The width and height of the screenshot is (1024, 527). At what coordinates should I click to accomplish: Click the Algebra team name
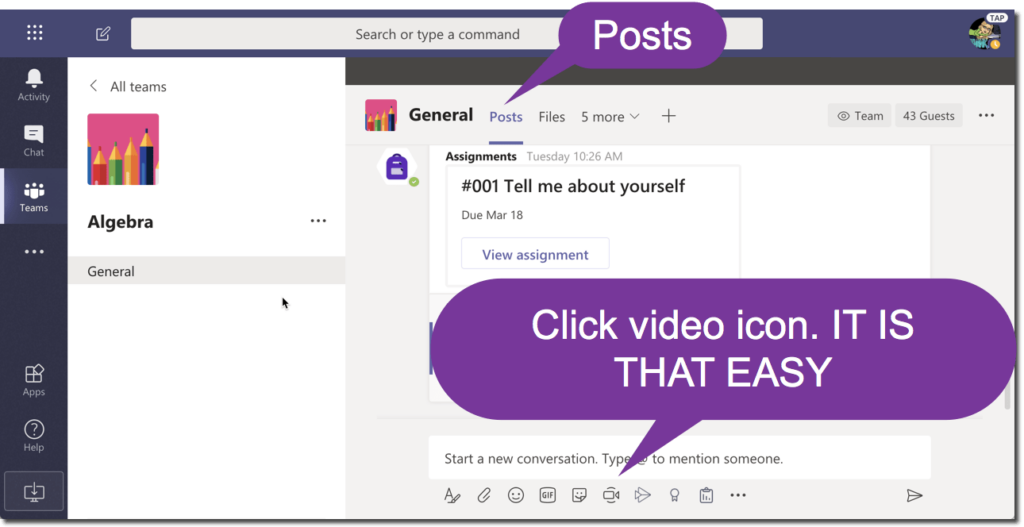pos(120,222)
